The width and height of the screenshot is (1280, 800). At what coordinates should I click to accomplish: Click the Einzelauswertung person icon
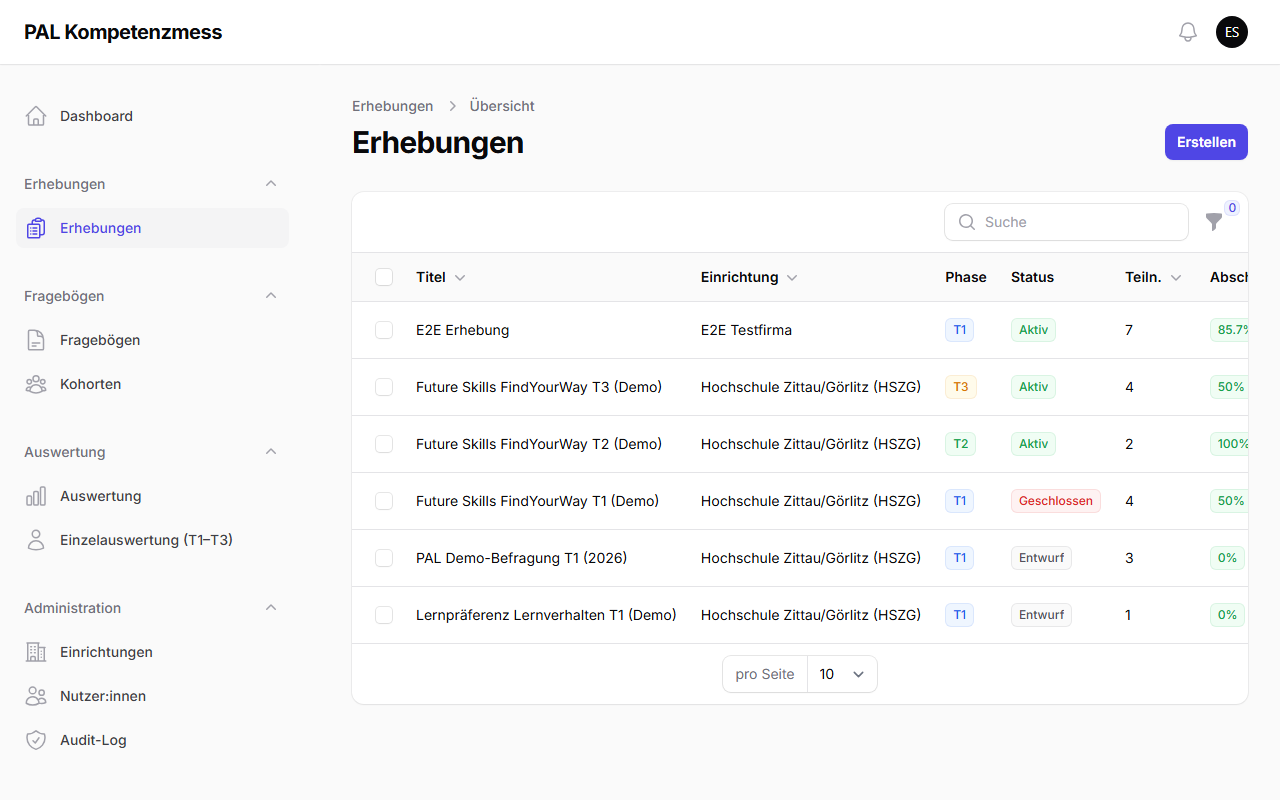[x=36, y=540]
